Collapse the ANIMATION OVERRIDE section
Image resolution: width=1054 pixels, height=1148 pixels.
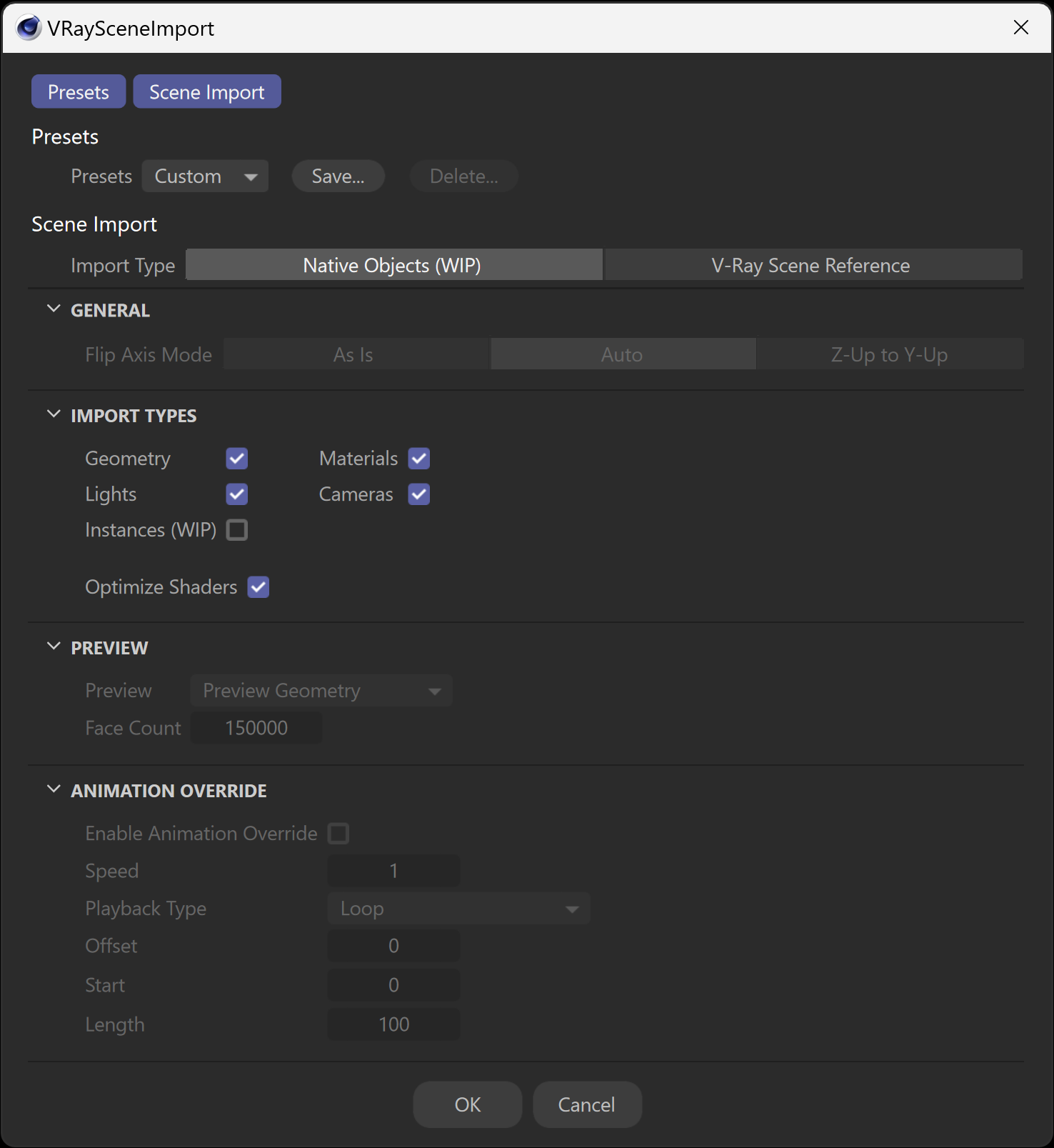pyautogui.click(x=54, y=789)
